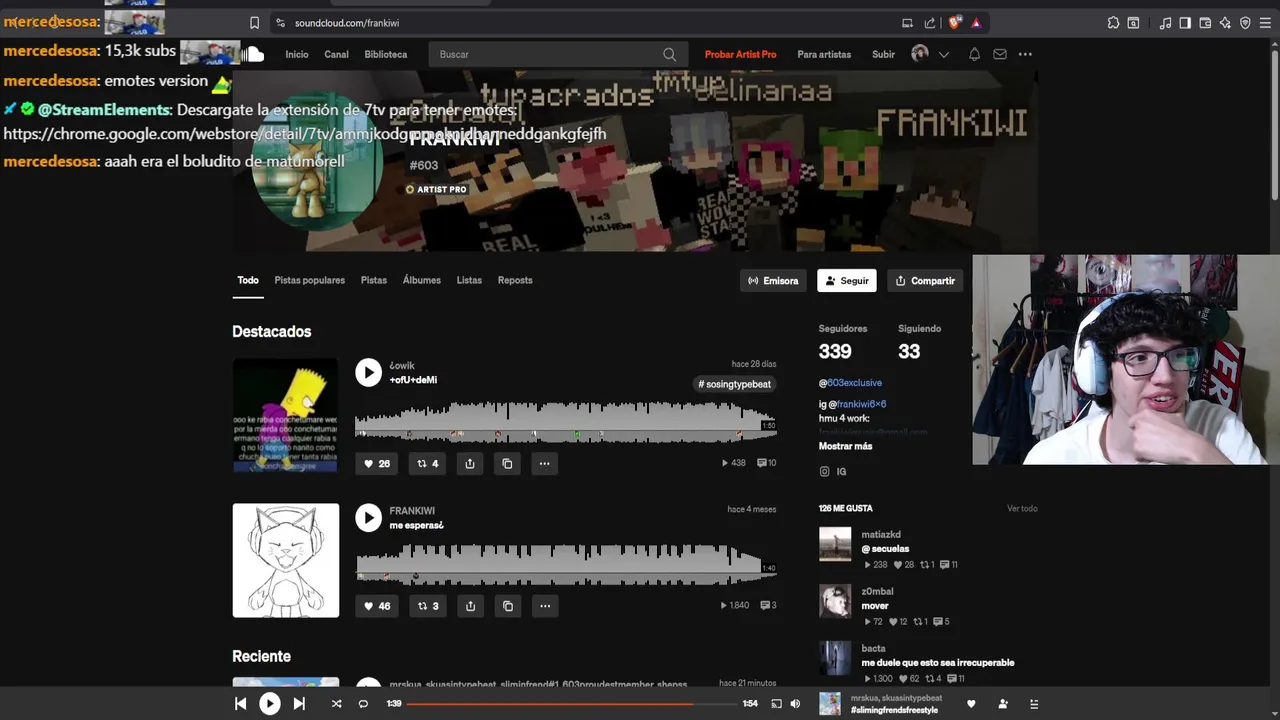Open Brave Wallet icon

tap(1205, 23)
